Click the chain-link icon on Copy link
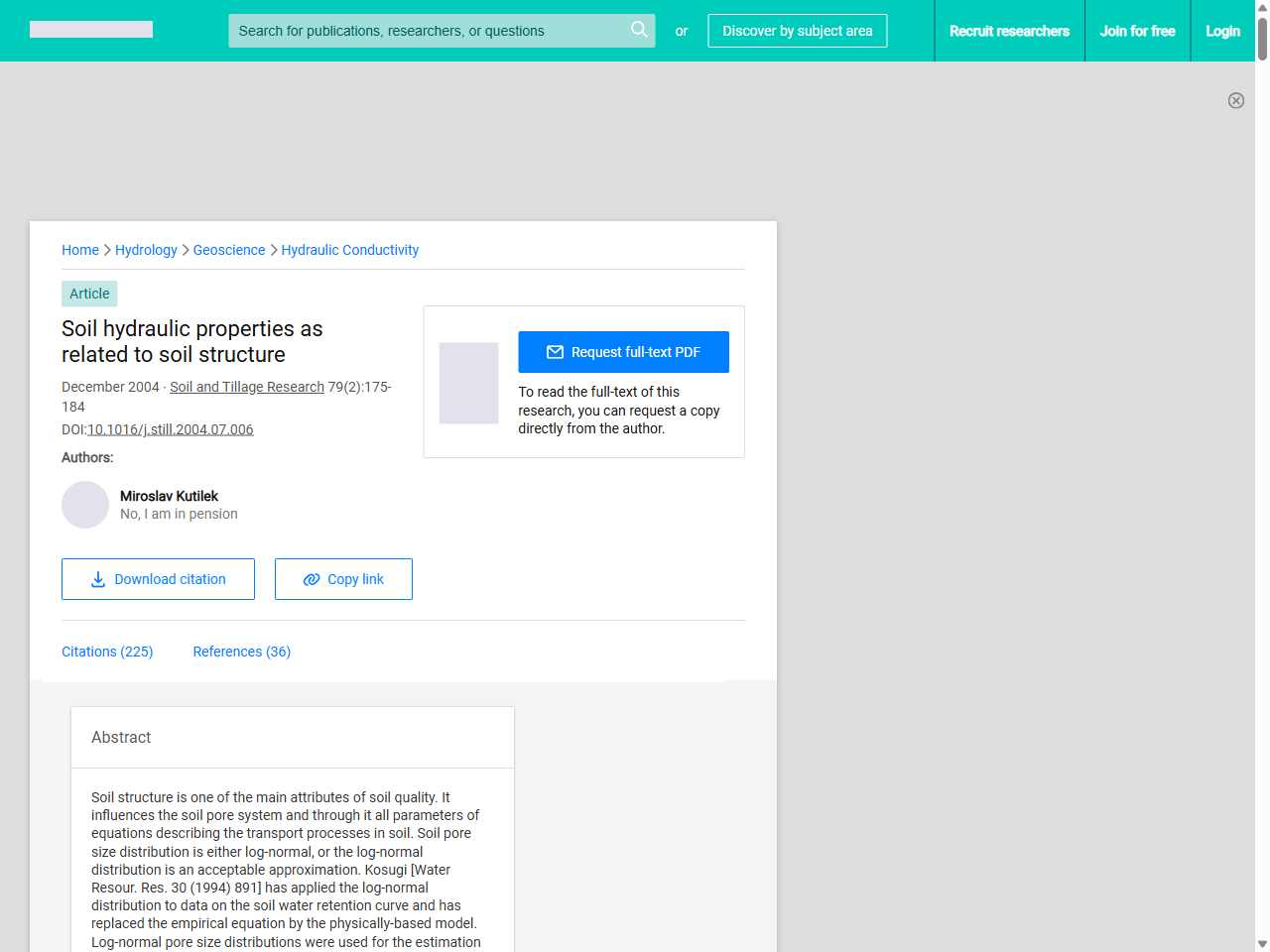Image resolution: width=1270 pixels, height=952 pixels. pyautogui.click(x=311, y=579)
